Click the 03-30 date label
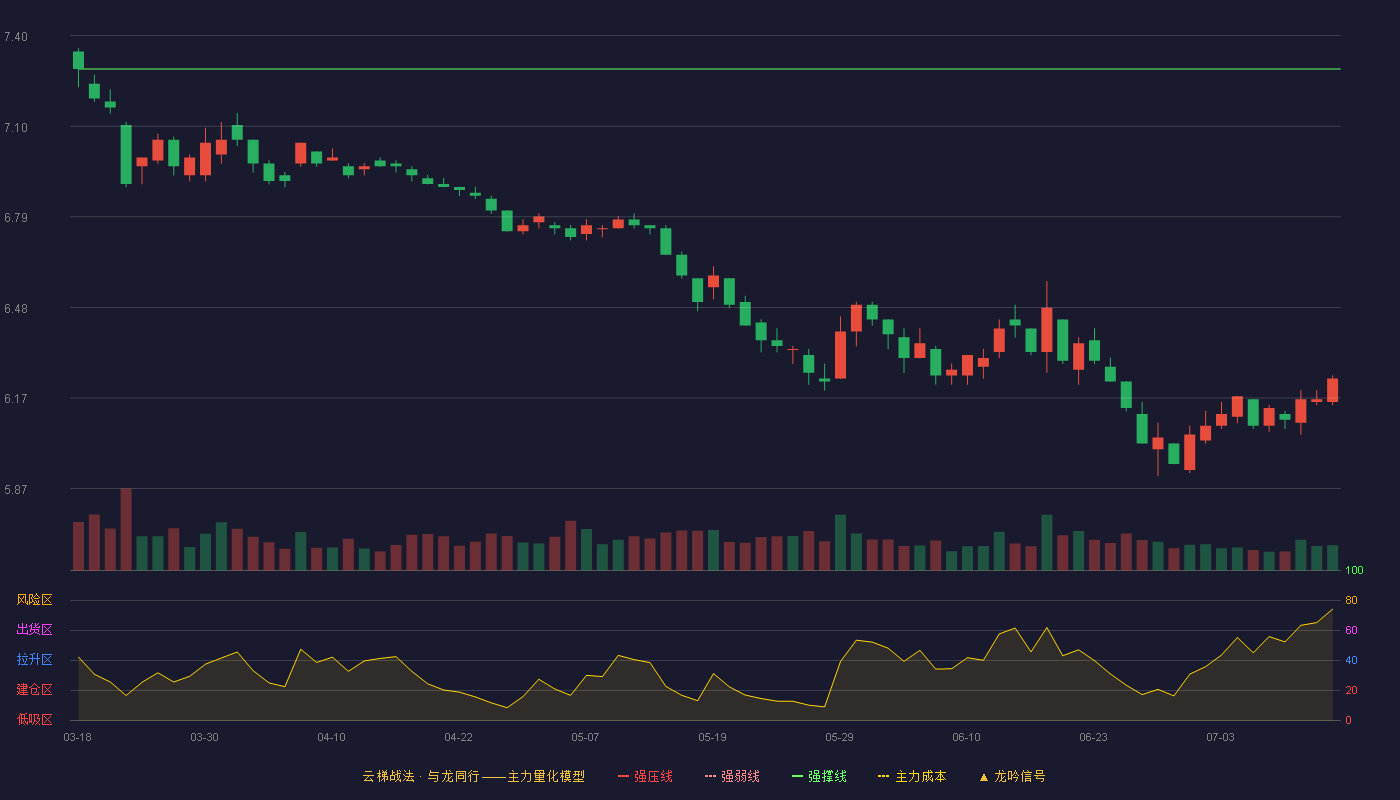Viewport: 1400px width, 800px height. 204,737
